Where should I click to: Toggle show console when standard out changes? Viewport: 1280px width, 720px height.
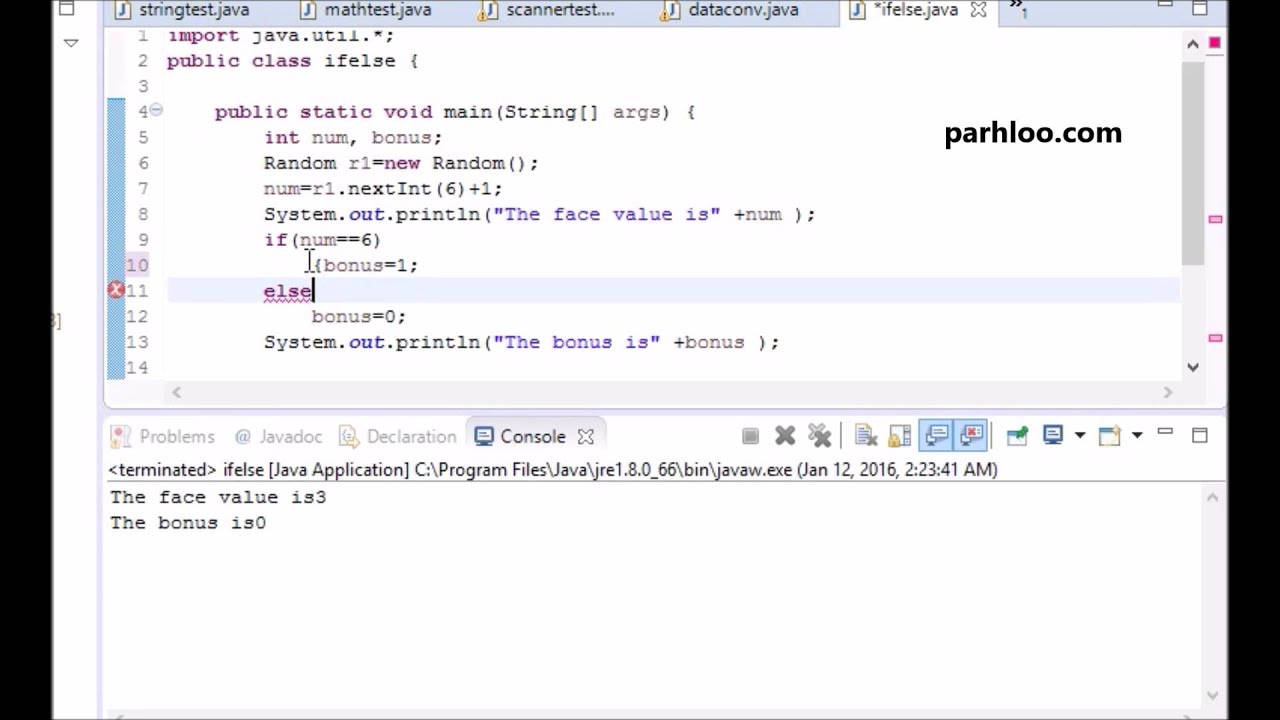click(x=937, y=436)
